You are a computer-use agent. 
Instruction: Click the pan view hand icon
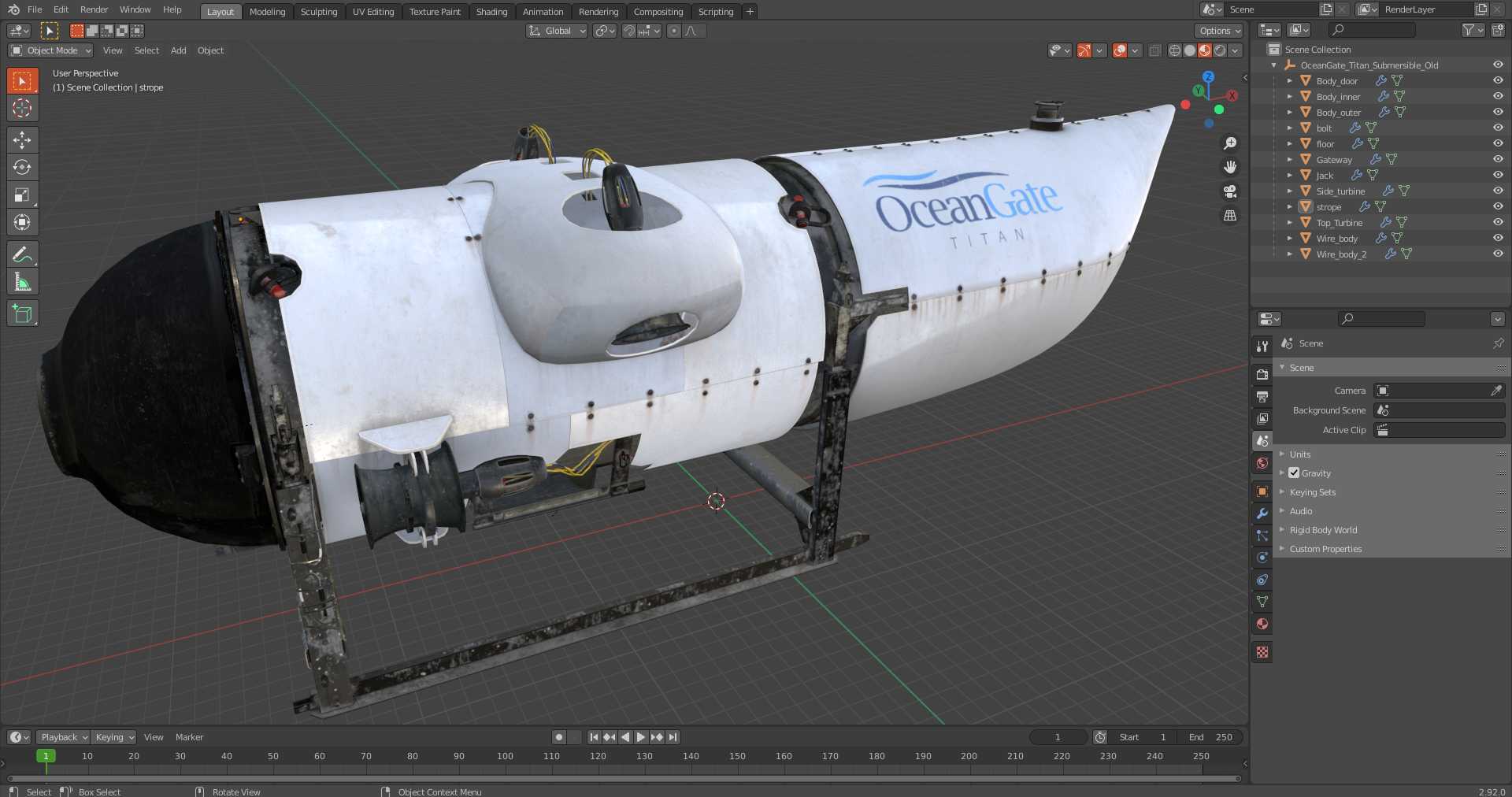[x=1230, y=167]
